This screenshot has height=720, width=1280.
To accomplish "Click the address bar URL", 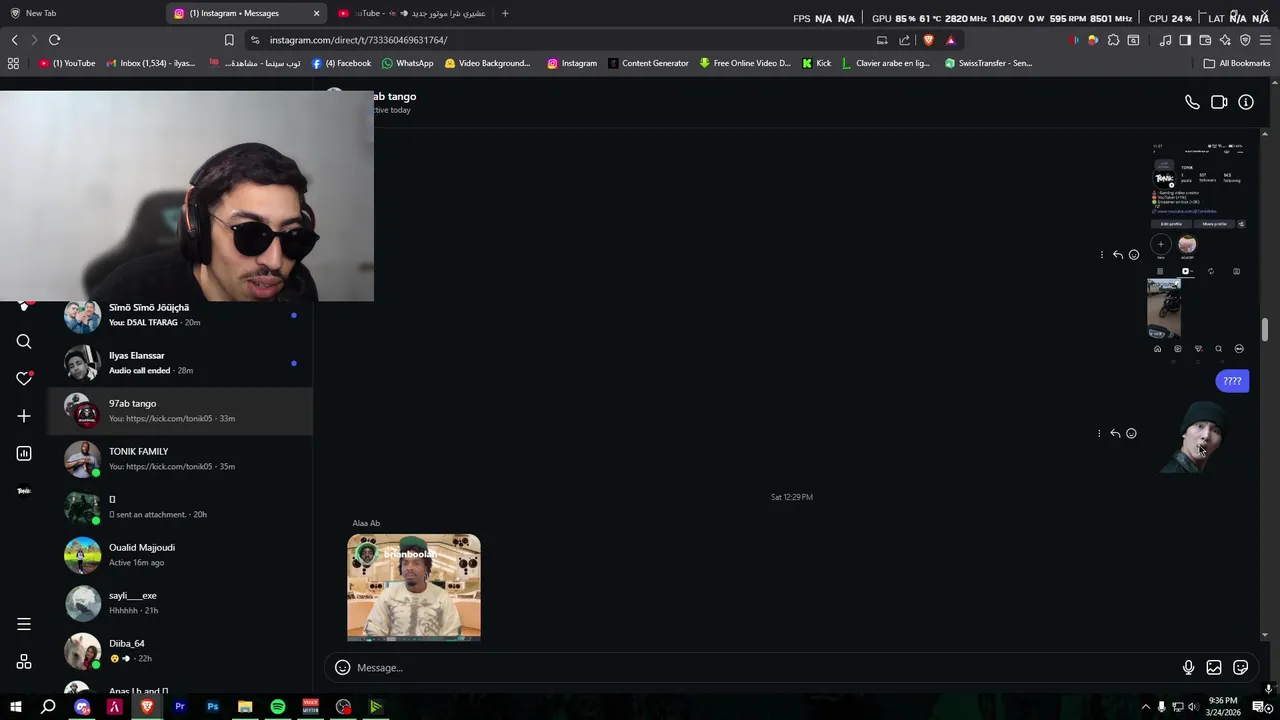I will click(x=358, y=40).
